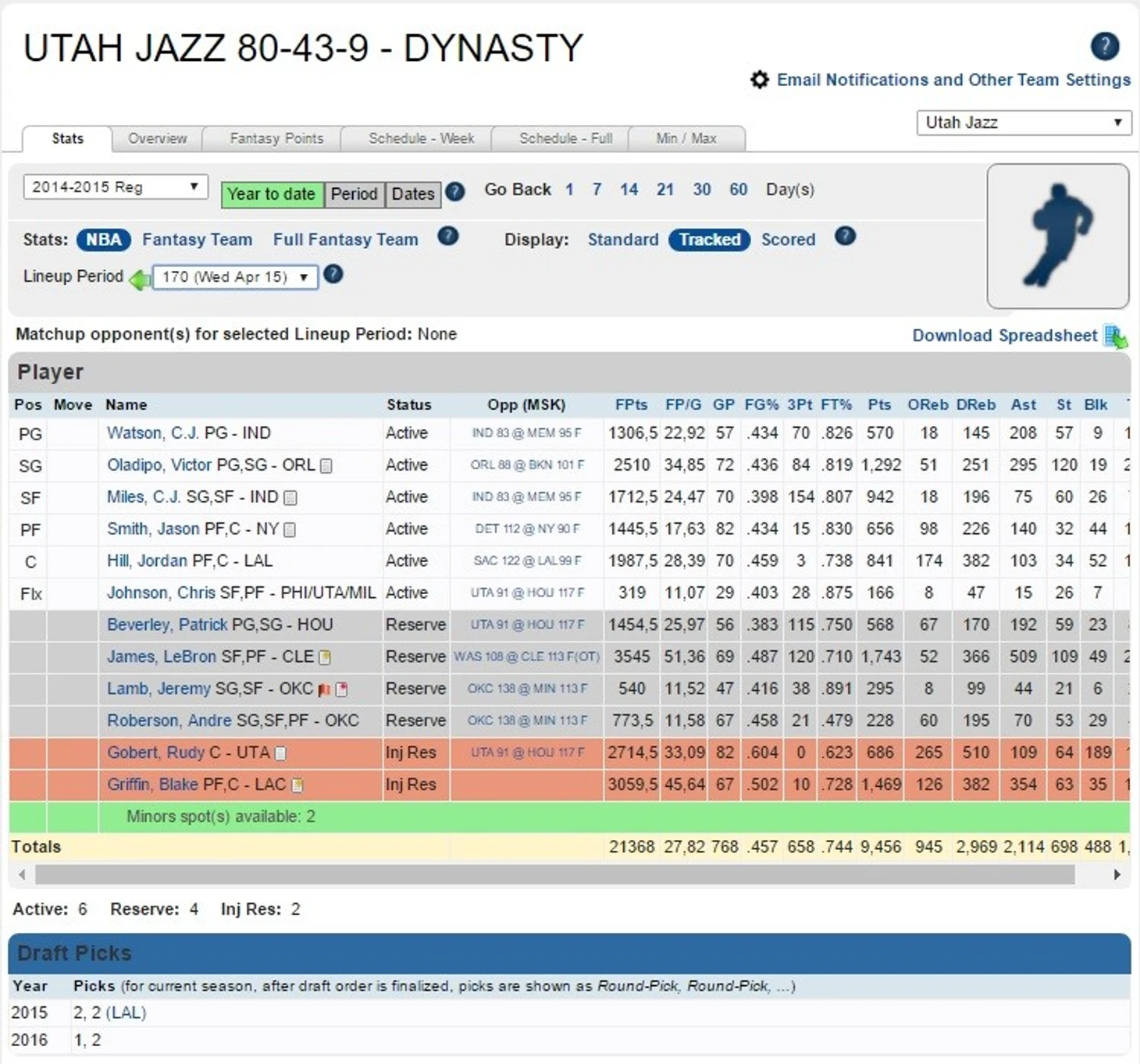Image resolution: width=1140 pixels, height=1064 pixels.
Task: Click the help icon beside Lineup Period dropdown
Action: [x=333, y=275]
